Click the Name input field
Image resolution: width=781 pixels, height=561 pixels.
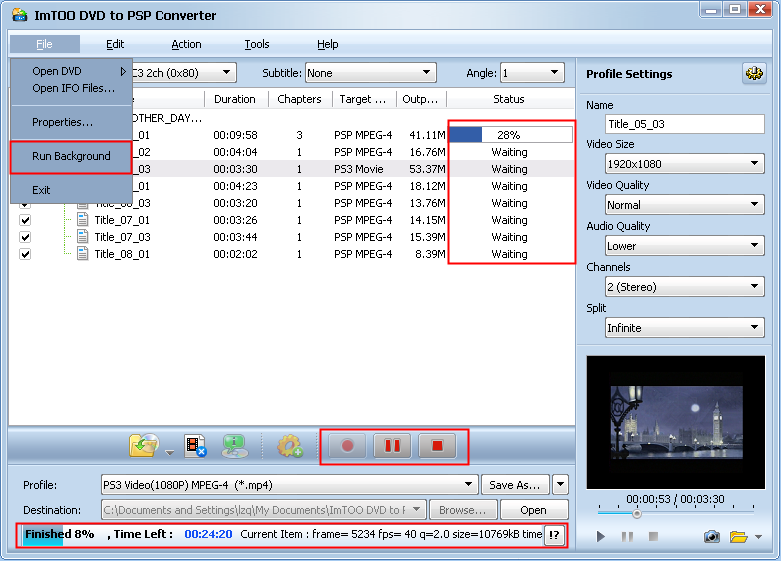tap(685, 124)
